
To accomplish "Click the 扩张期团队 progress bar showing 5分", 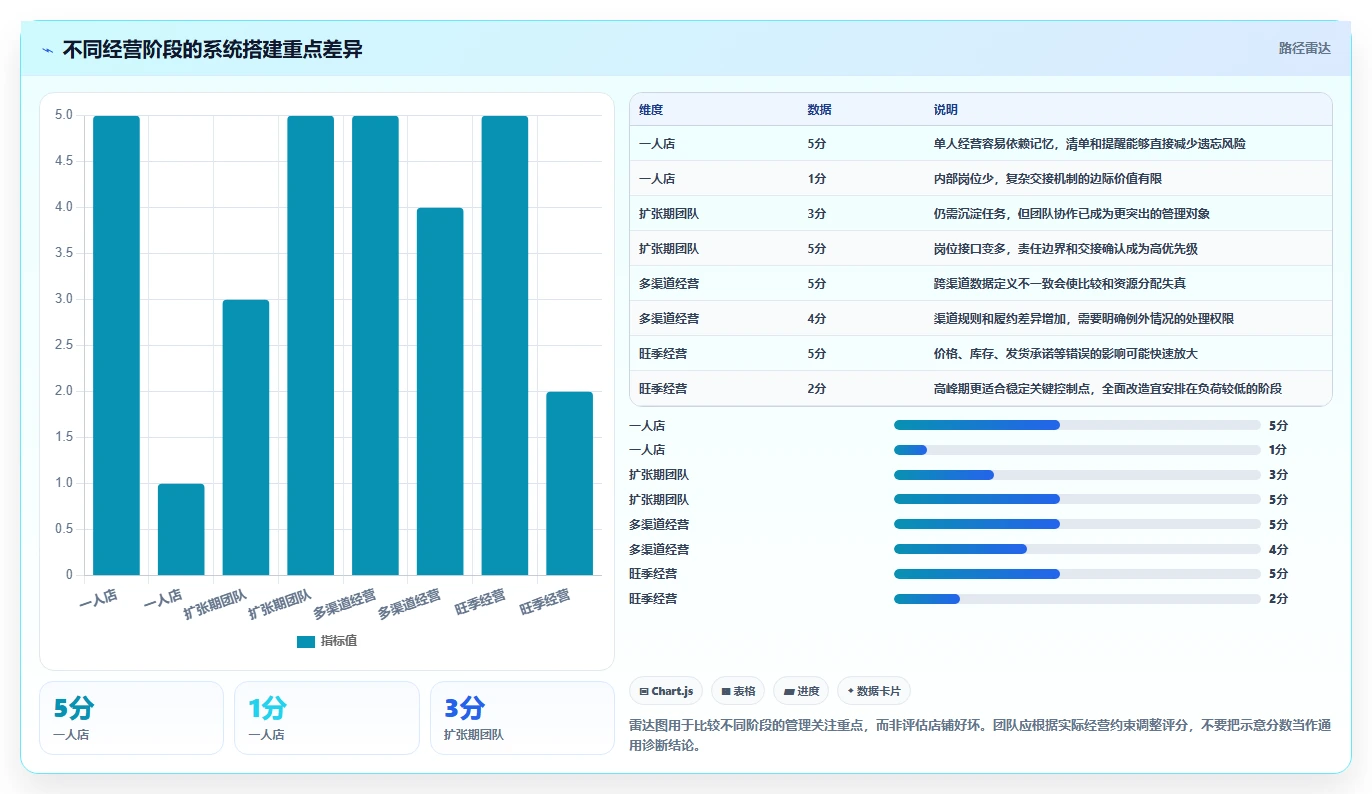I will pos(1077,499).
